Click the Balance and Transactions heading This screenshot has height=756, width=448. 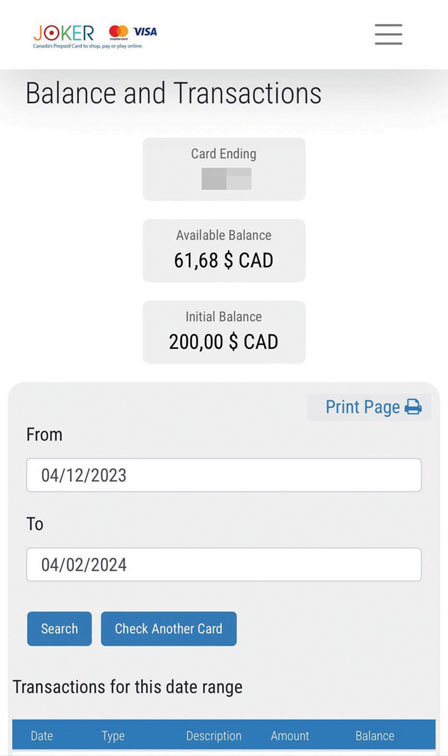pos(174,93)
